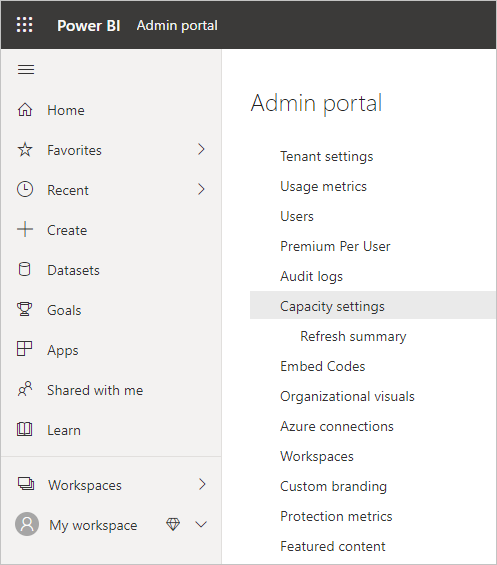
Task: Click the Apps grid icon
Action: click(25, 349)
